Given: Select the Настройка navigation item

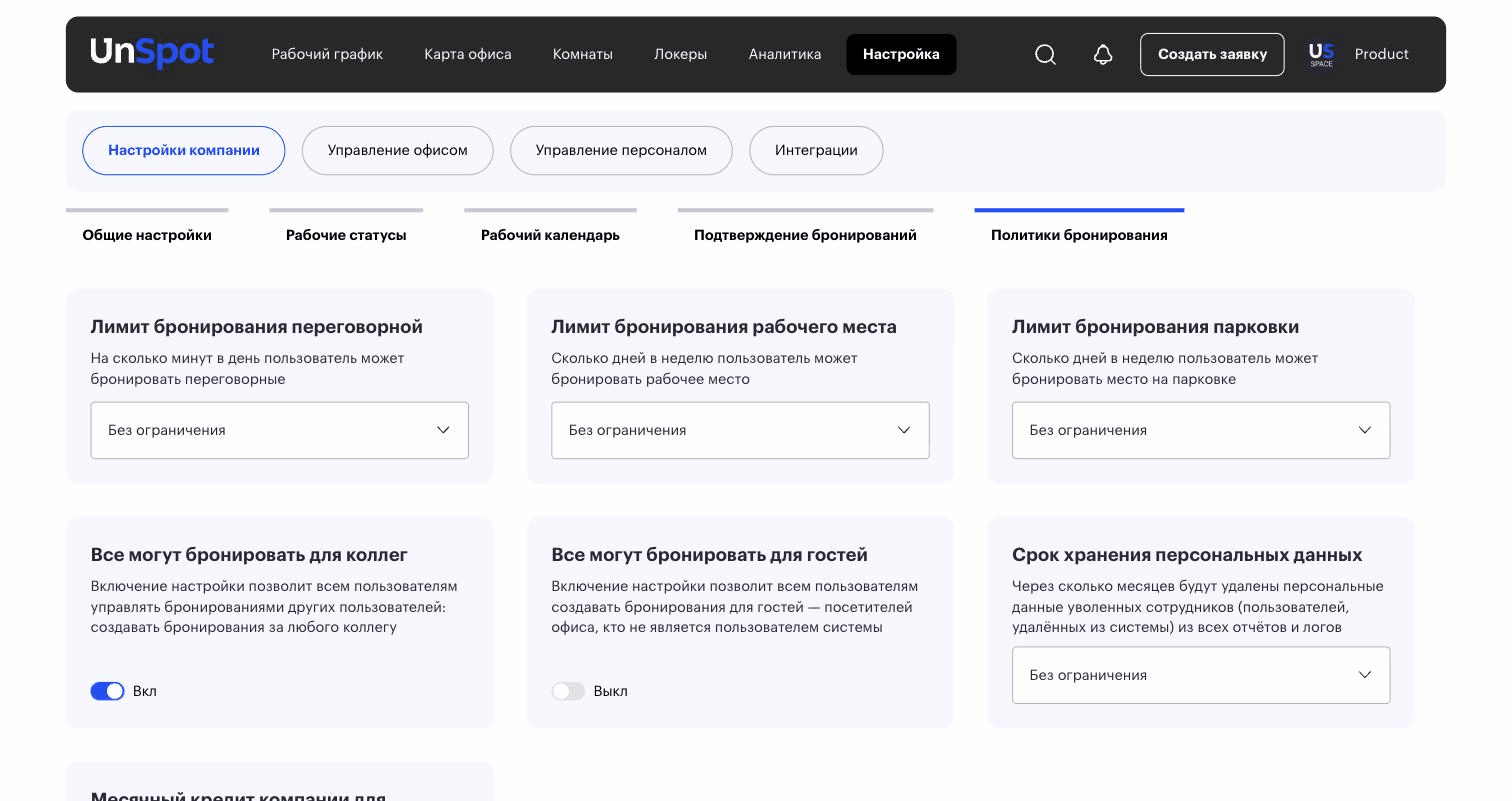Looking at the screenshot, I should [901, 54].
